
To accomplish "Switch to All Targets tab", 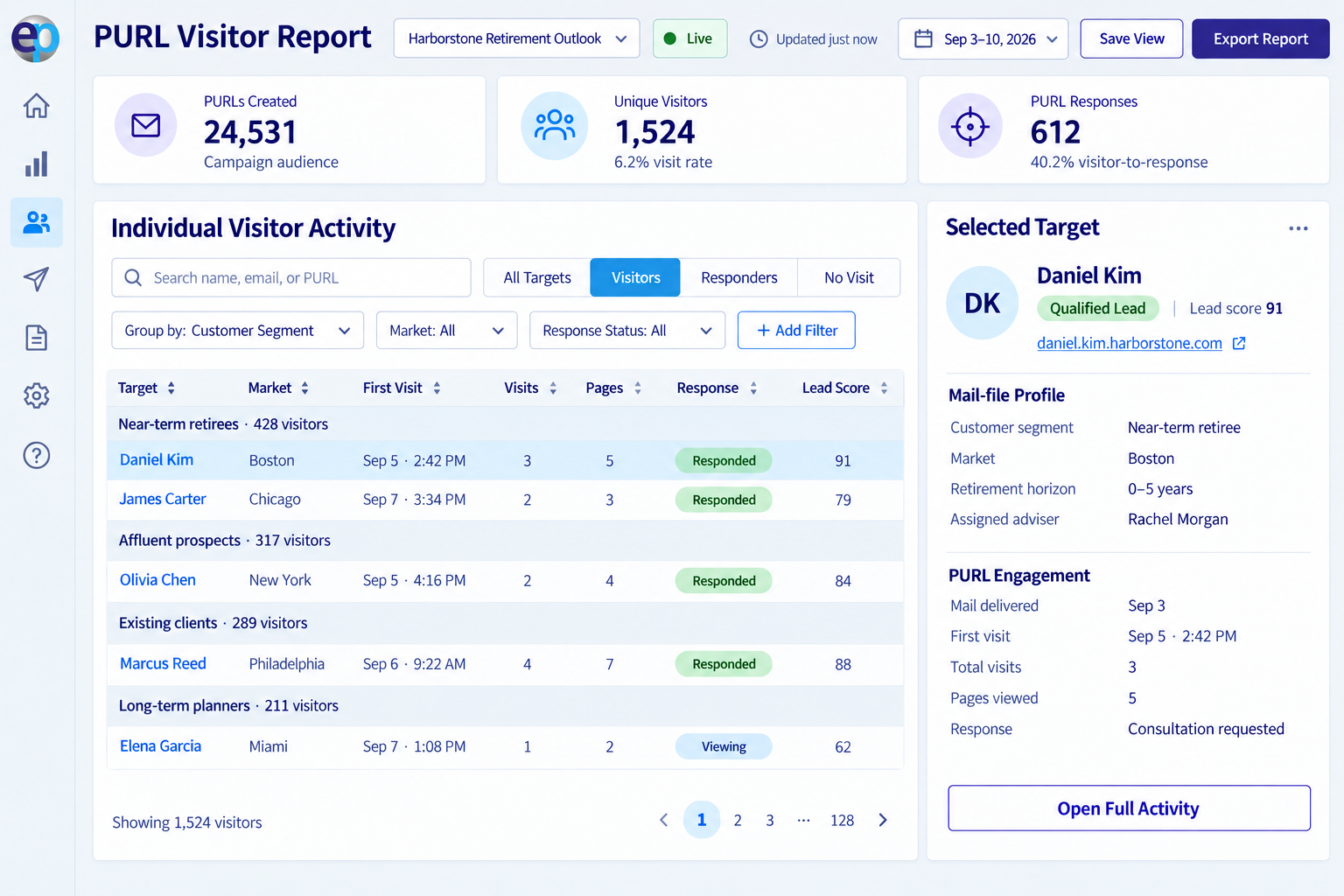I will pyautogui.click(x=536, y=277).
